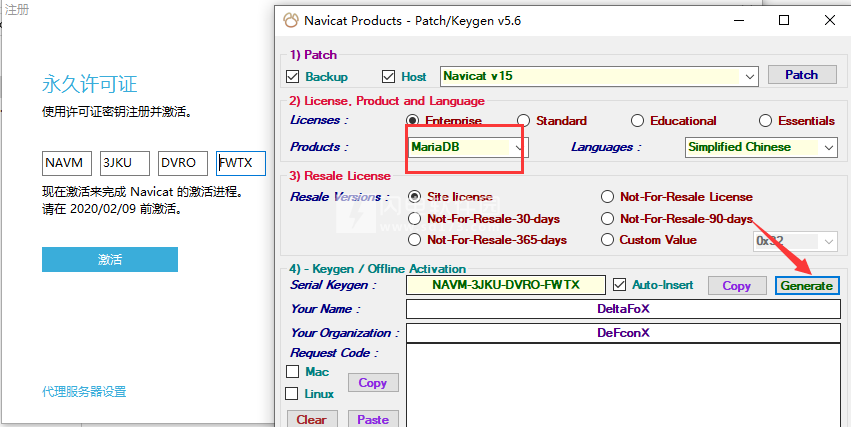Click the Request Code Copy button
This screenshot has height=427, width=851.
coord(373,383)
